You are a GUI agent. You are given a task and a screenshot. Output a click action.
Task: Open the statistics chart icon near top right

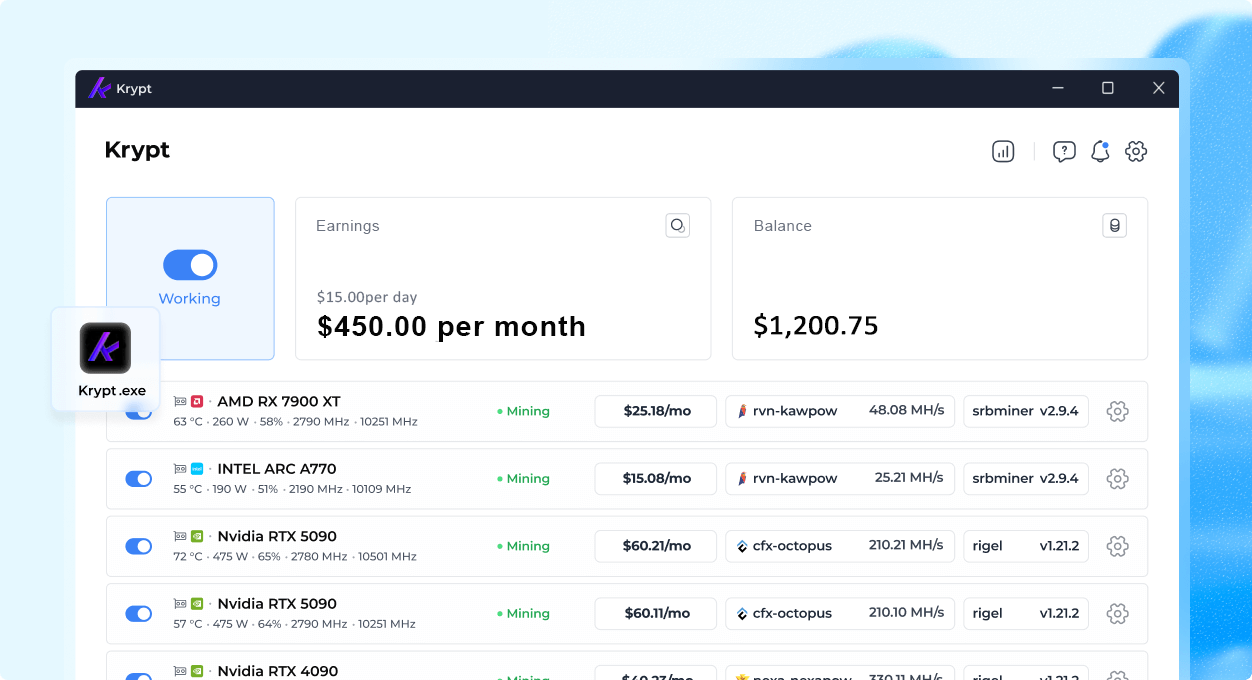pos(1002,151)
